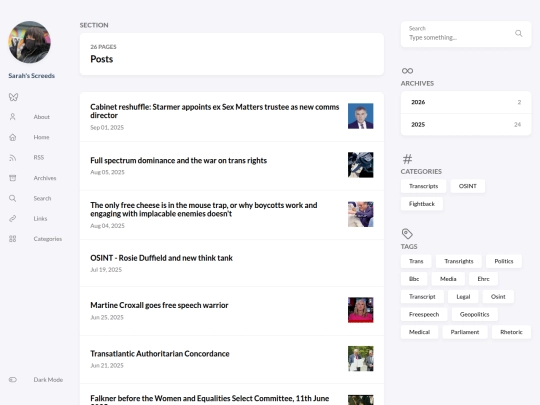Select the Transcript tag
This screenshot has height=405, width=540.
(x=422, y=297)
